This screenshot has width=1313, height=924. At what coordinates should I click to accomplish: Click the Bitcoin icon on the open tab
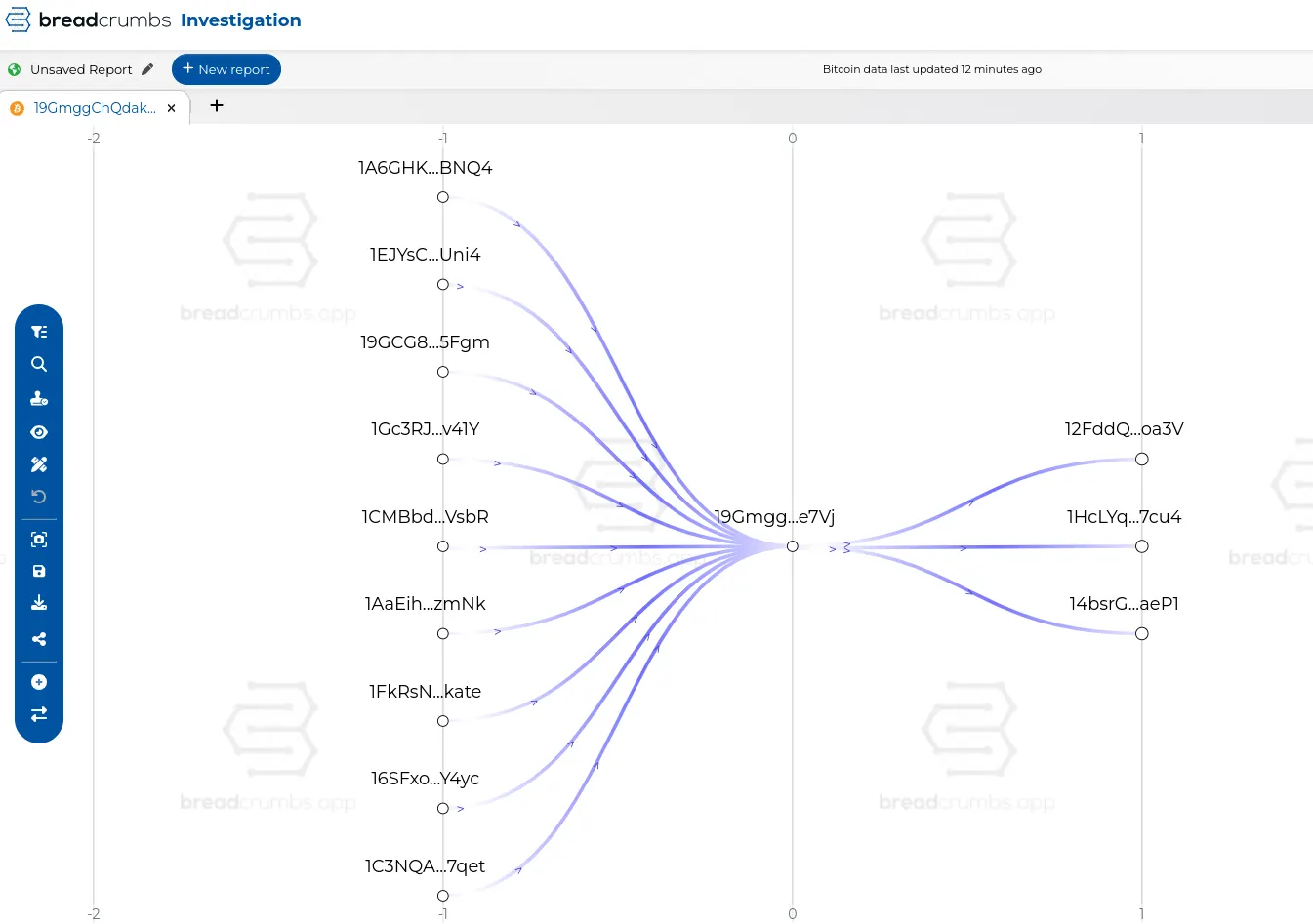[x=17, y=108]
